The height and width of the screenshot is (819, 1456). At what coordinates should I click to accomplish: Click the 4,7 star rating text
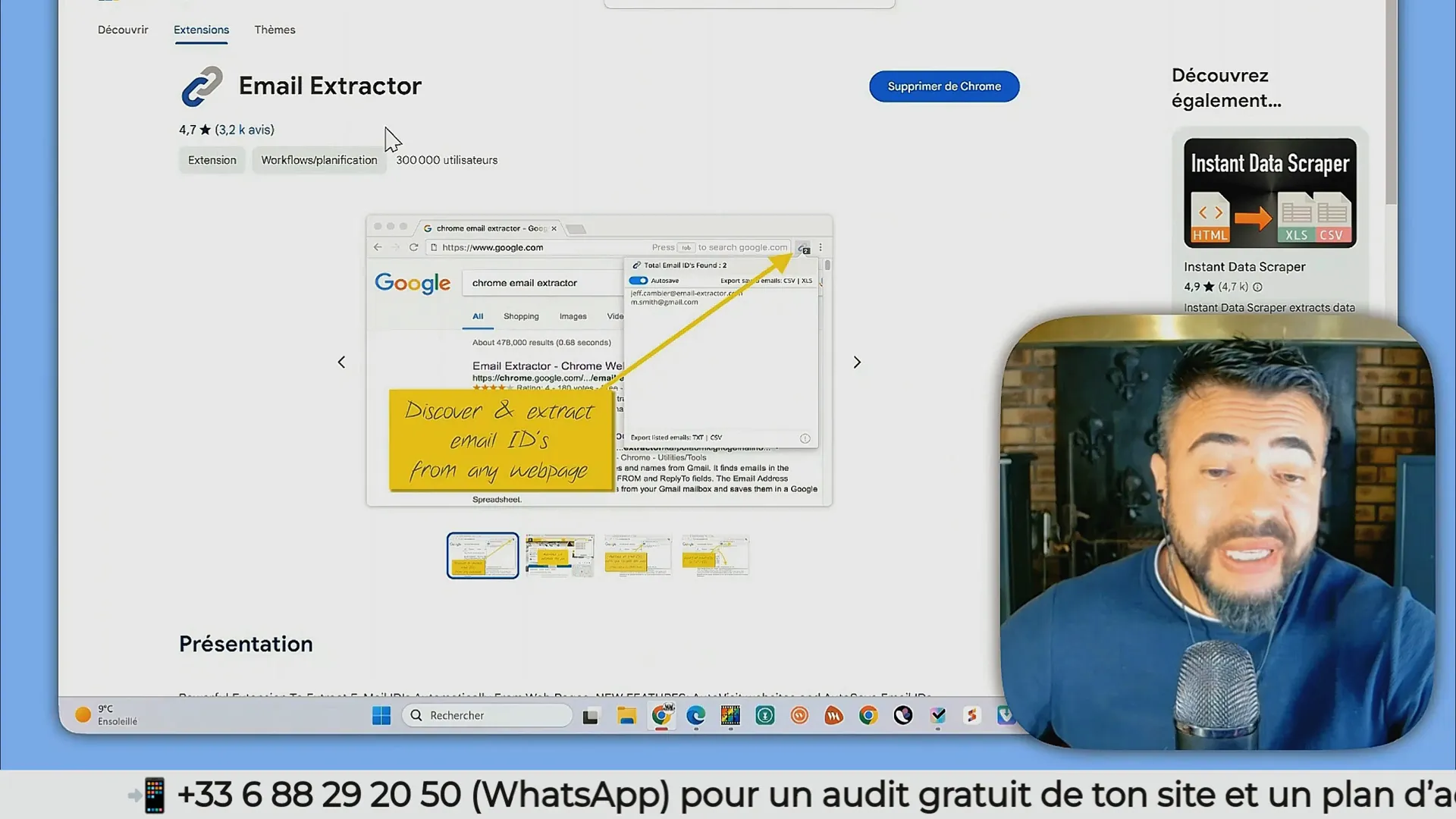coord(195,130)
